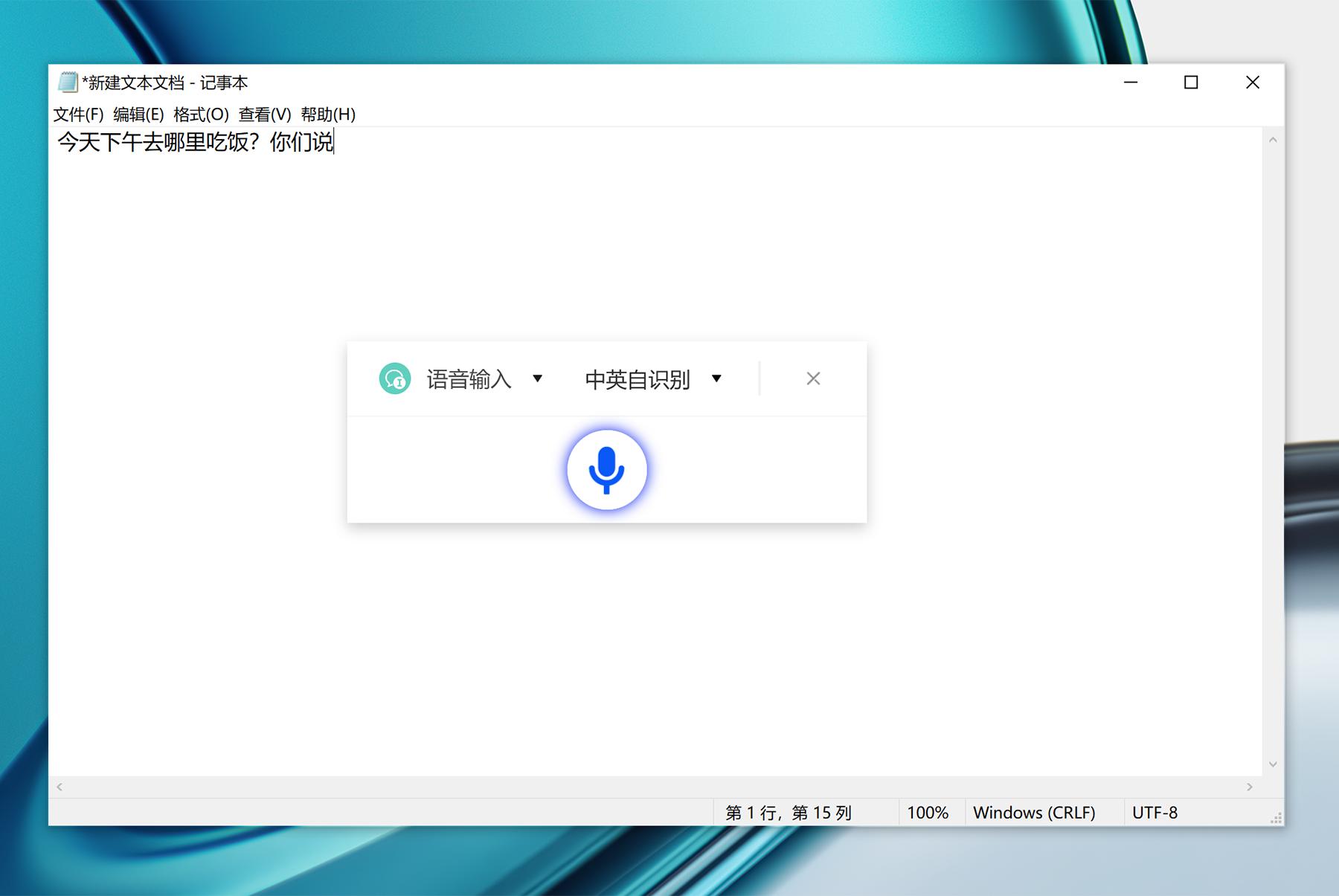The image size is (1339, 896).
Task: Open the 格式(O) menu
Action: [x=201, y=115]
